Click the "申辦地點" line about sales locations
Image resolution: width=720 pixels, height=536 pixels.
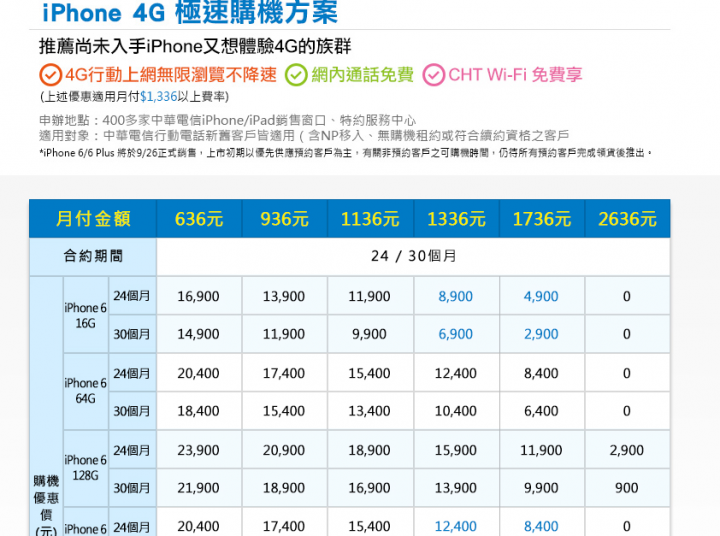click(227, 120)
